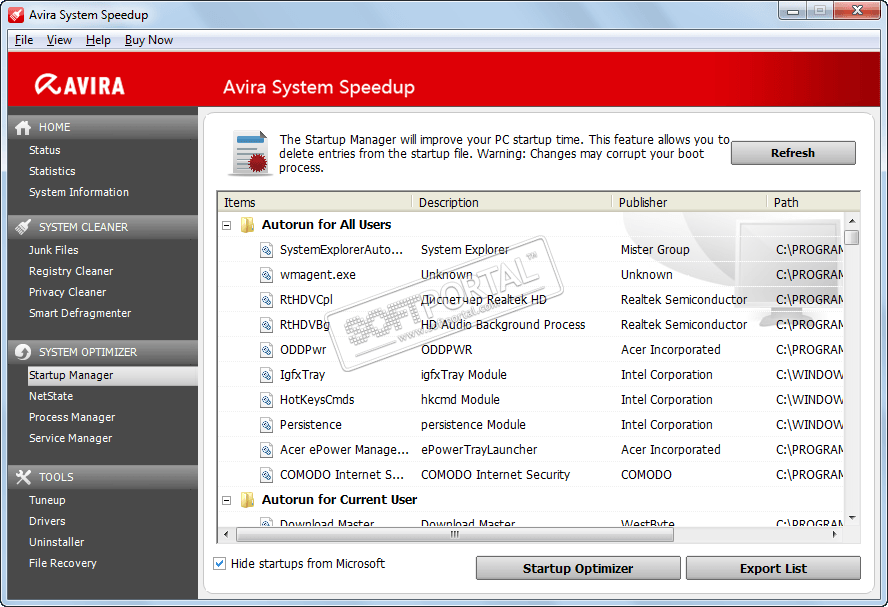Click the Autorun for Current User folder icon
Viewport: 888px width, 607px height.
(x=247, y=500)
